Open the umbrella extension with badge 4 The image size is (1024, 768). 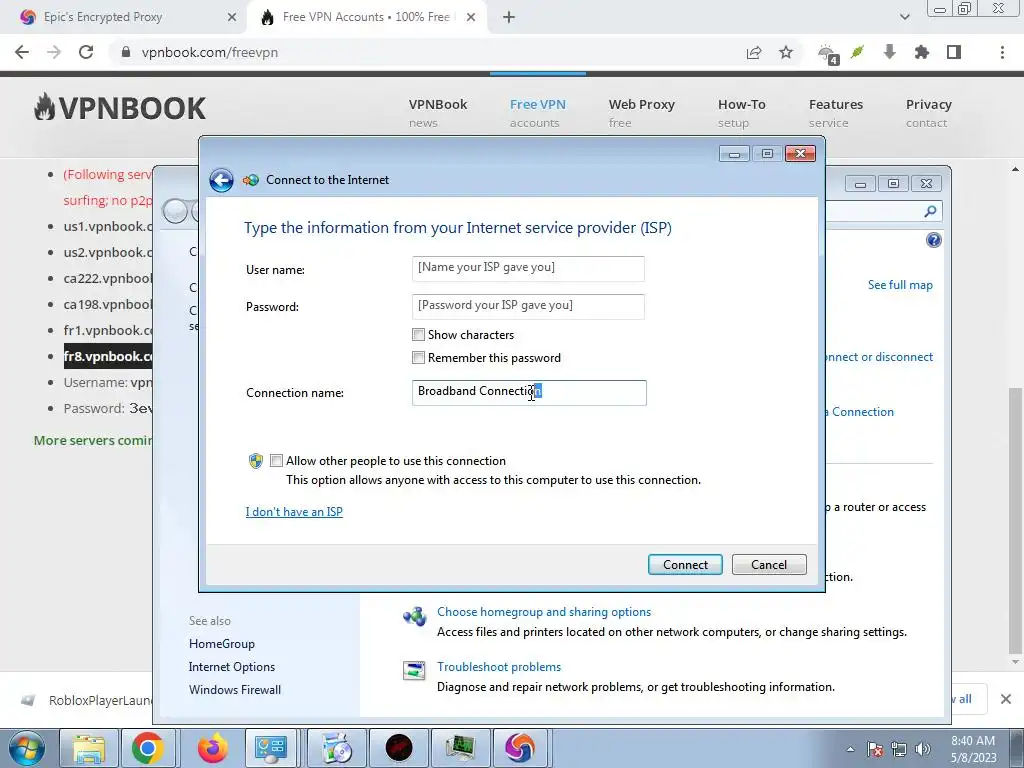tap(828, 54)
